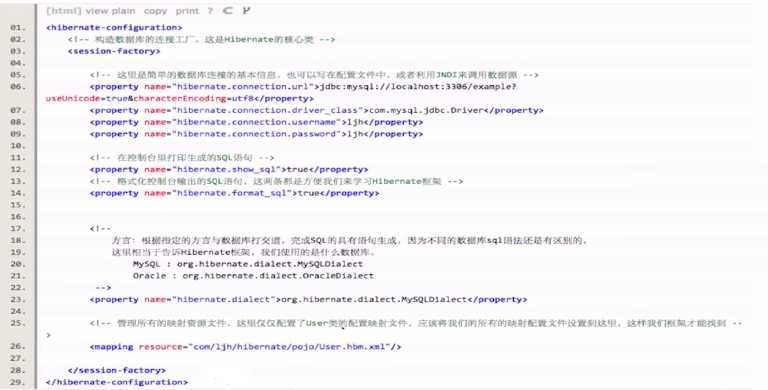The height and width of the screenshot is (390, 768).
Task: Click line number 06.
Action: pyautogui.click(x=18, y=87)
